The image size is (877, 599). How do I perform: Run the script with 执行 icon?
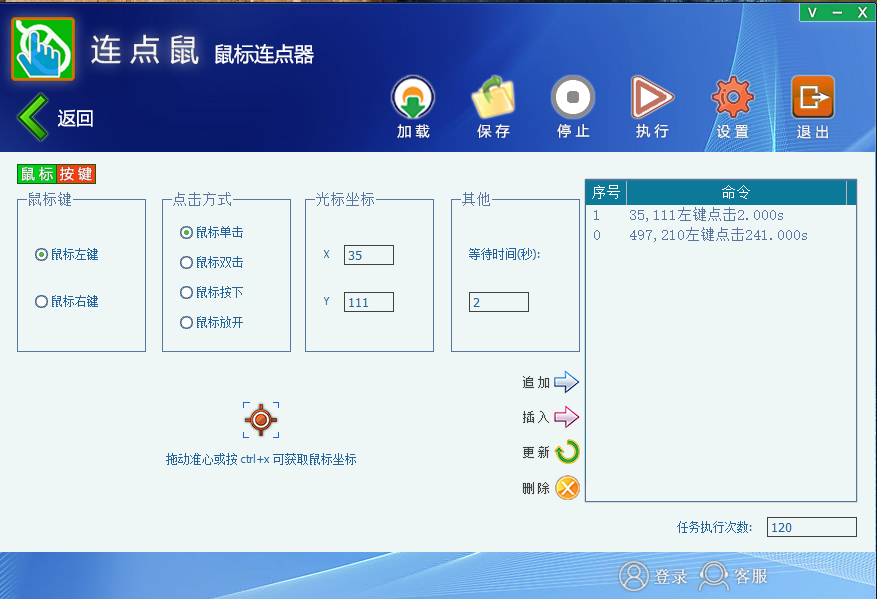(x=652, y=99)
